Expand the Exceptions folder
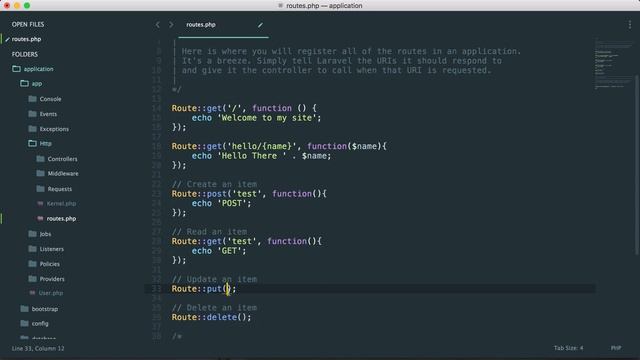The image size is (640, 360). coord(54,129)
